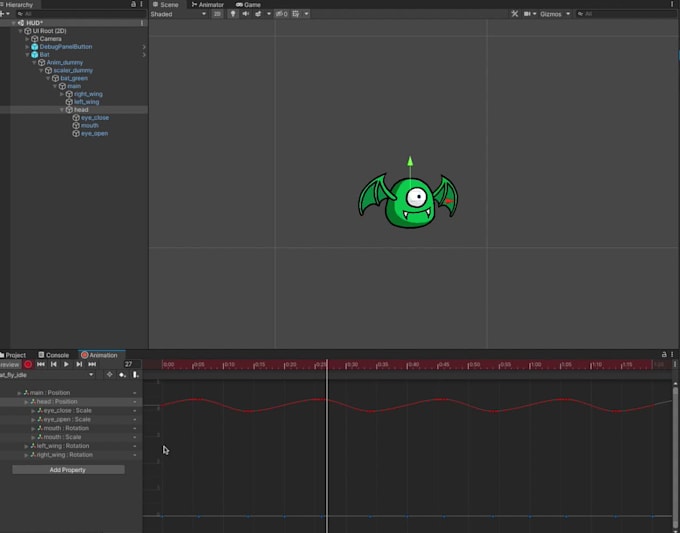This screenshot has width=680, height=533.
Task: Click the component editor tools icon
Action: point(515,14)
